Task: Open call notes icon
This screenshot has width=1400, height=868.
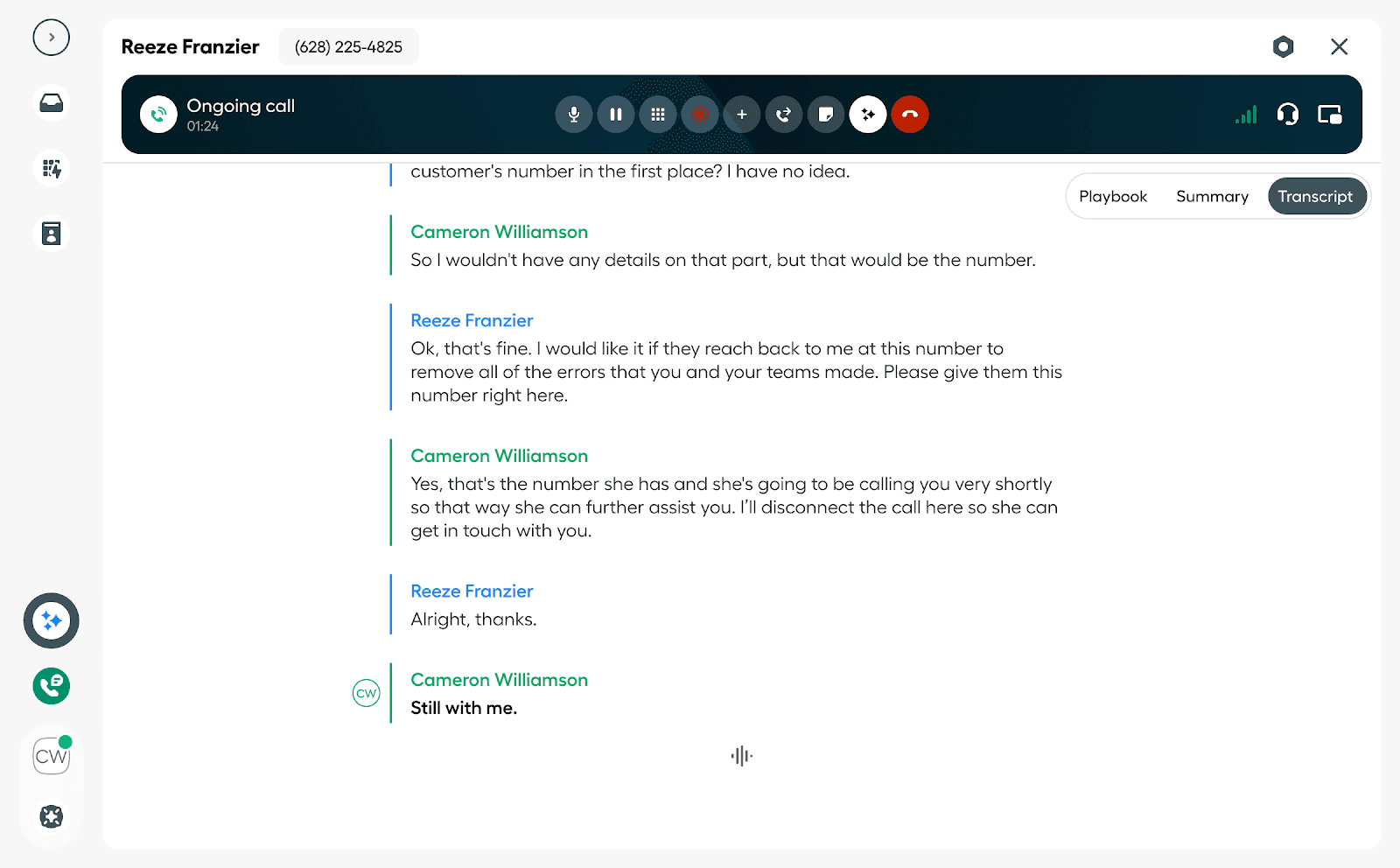Action: coord(826,115)
